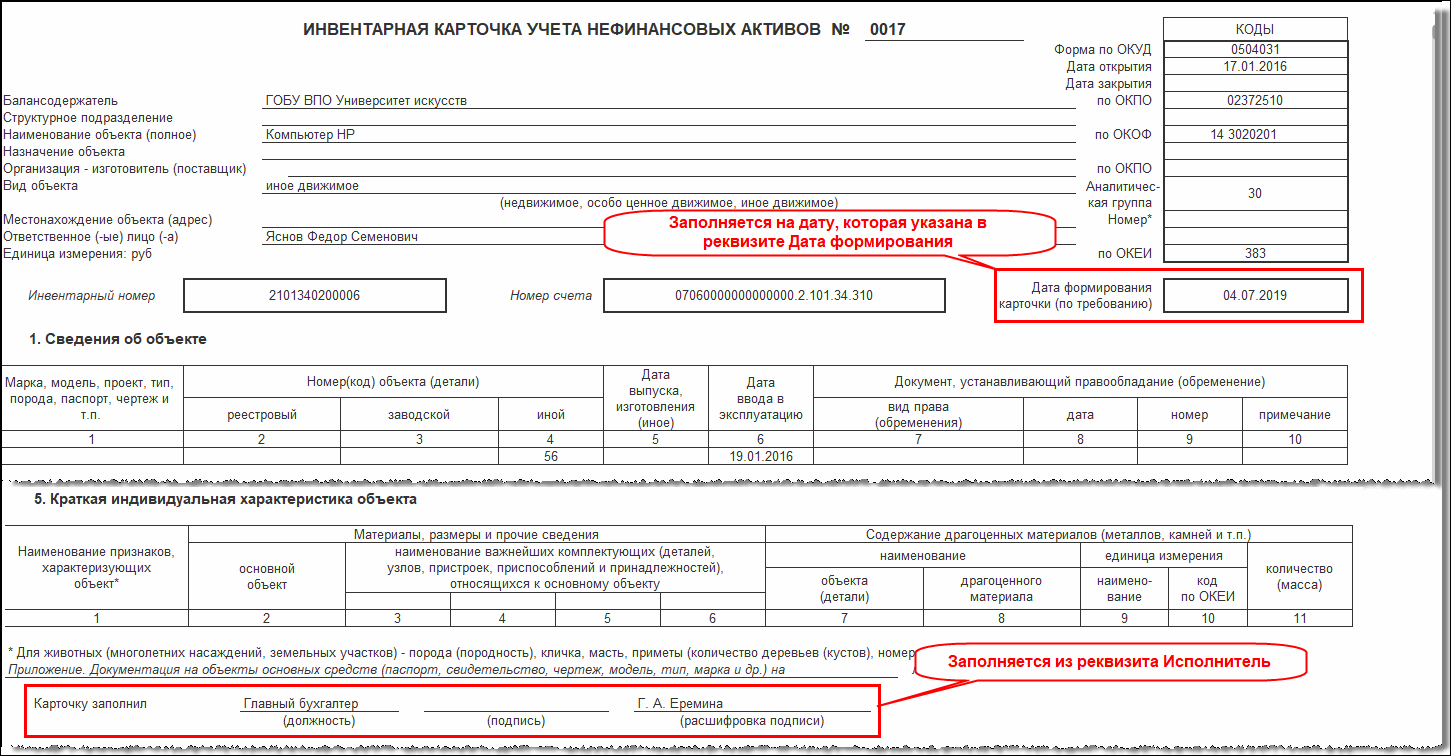Click the card number 0017
Screen dimensions: 1451x756
click(x=887, y=30)
